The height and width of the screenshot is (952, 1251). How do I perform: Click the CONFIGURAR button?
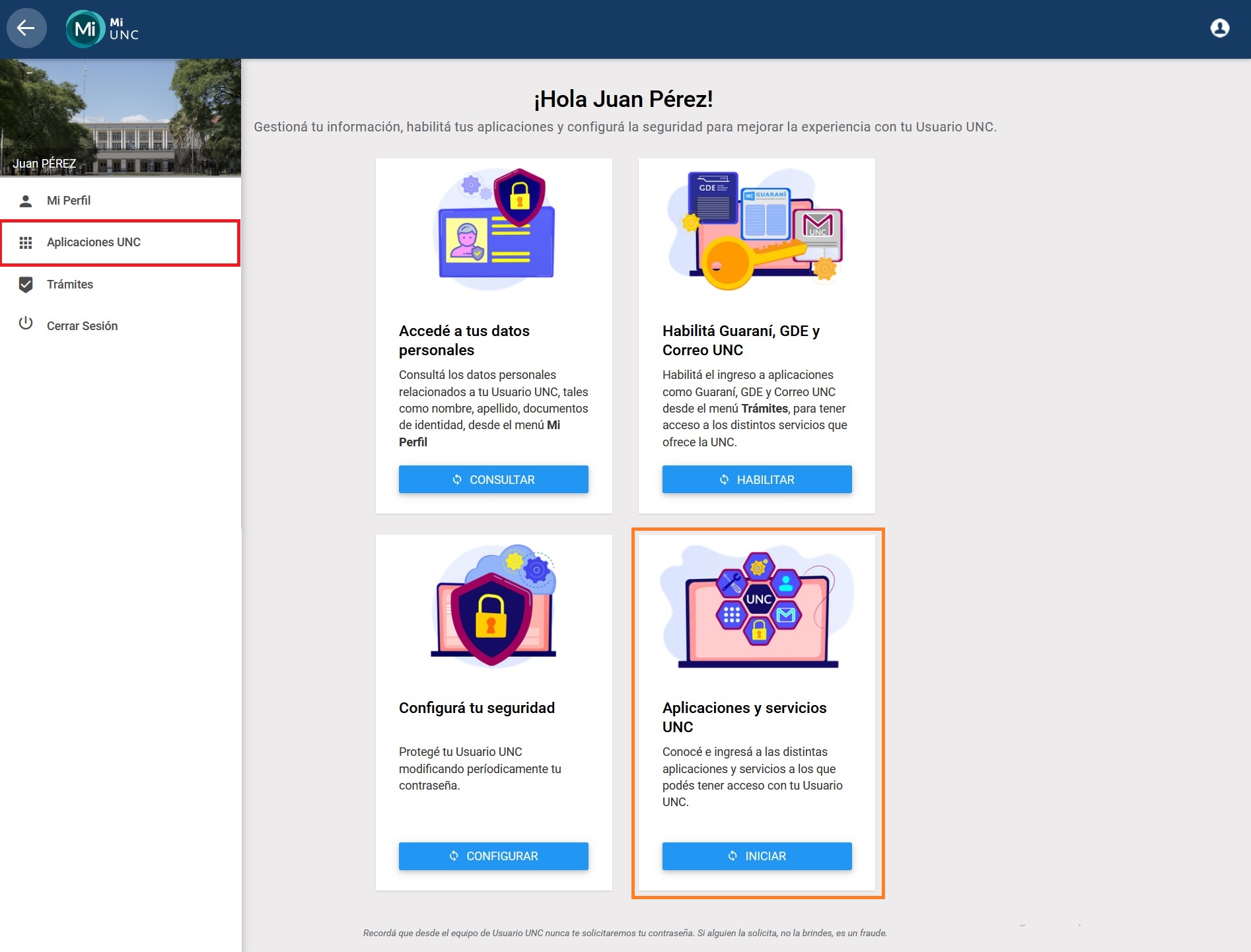[x=493, y=856]
